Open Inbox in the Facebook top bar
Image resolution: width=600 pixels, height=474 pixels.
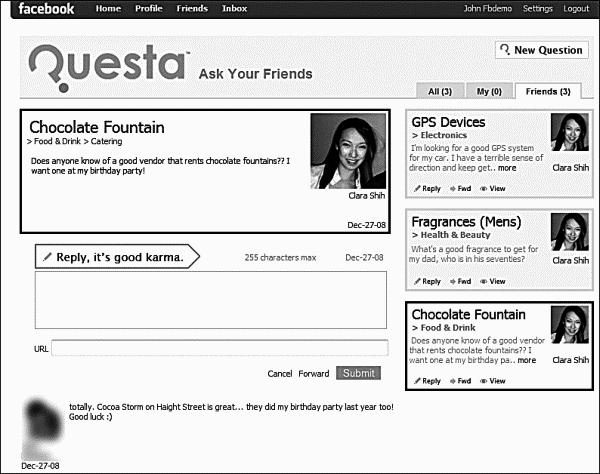(x=234, y=9)
